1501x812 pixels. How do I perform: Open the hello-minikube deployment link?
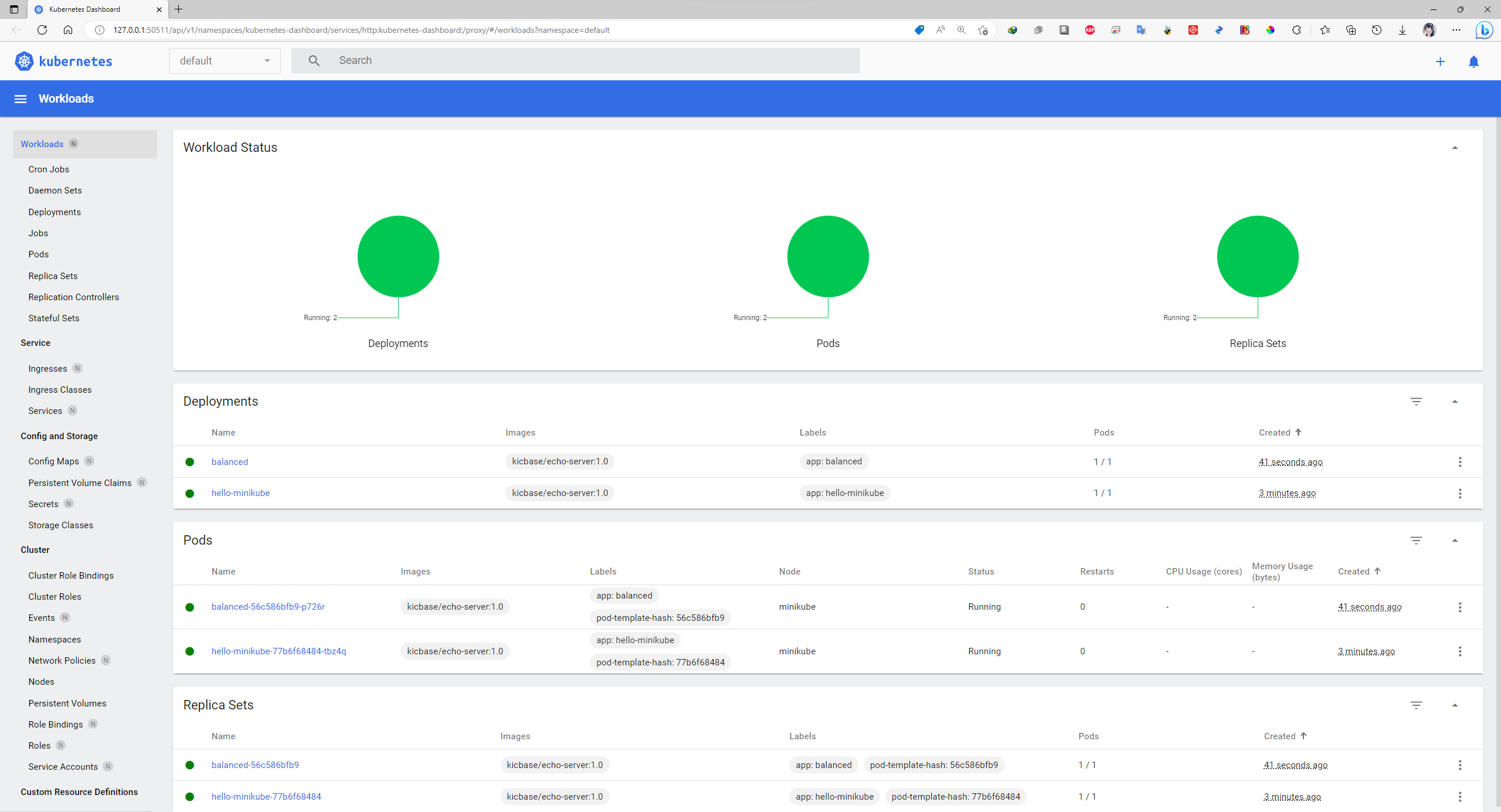coord(240,493)
